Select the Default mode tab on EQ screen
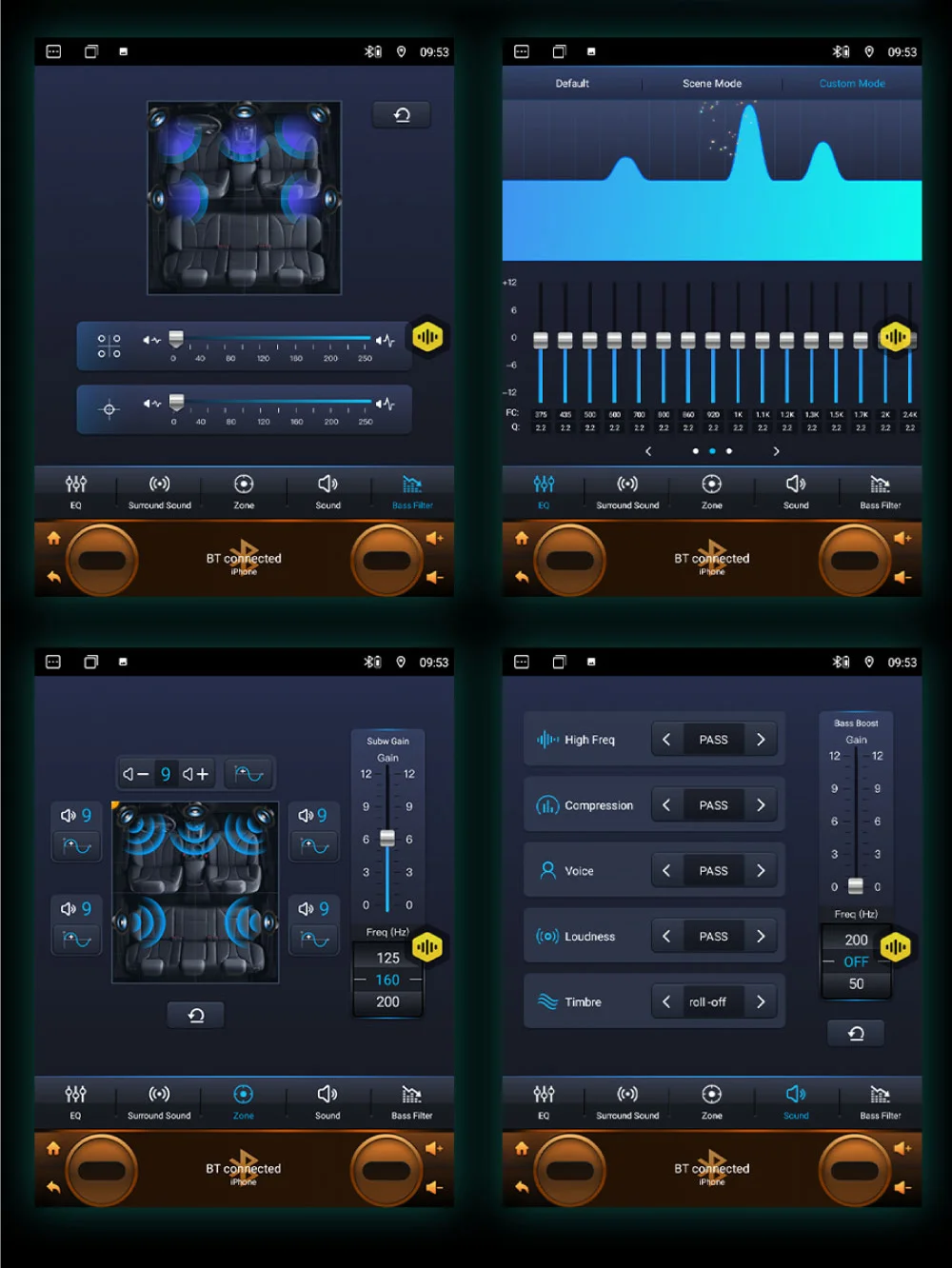The image size is (952, 1268). tap(572, 84)
